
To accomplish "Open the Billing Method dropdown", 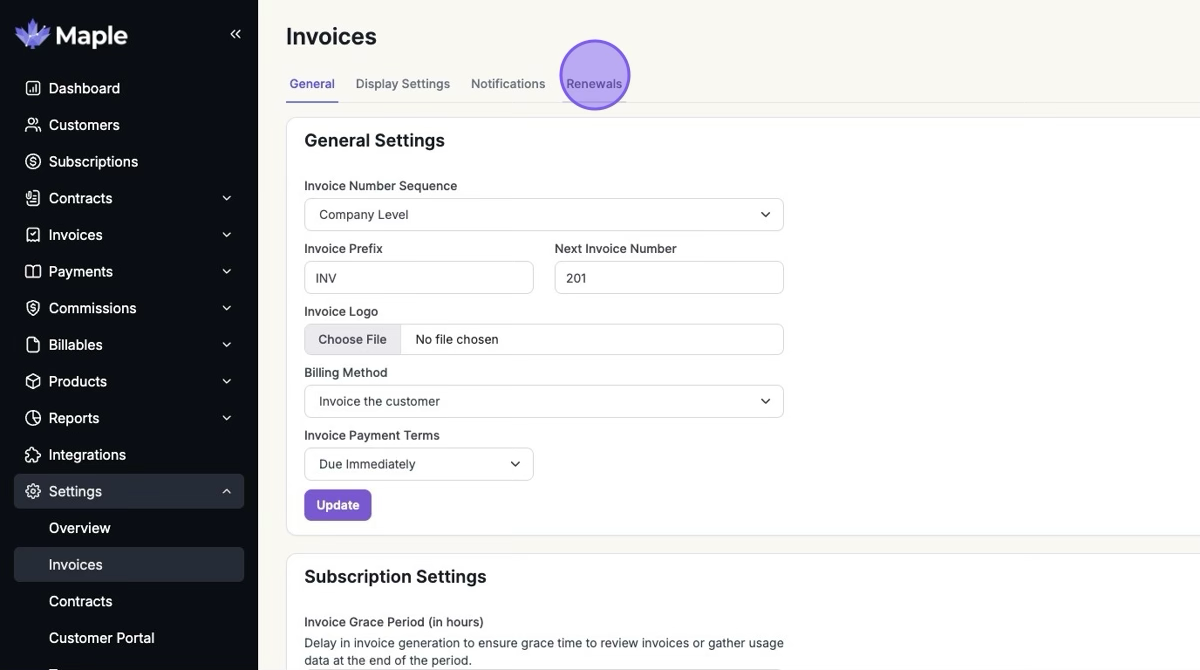I will (543, 401).
